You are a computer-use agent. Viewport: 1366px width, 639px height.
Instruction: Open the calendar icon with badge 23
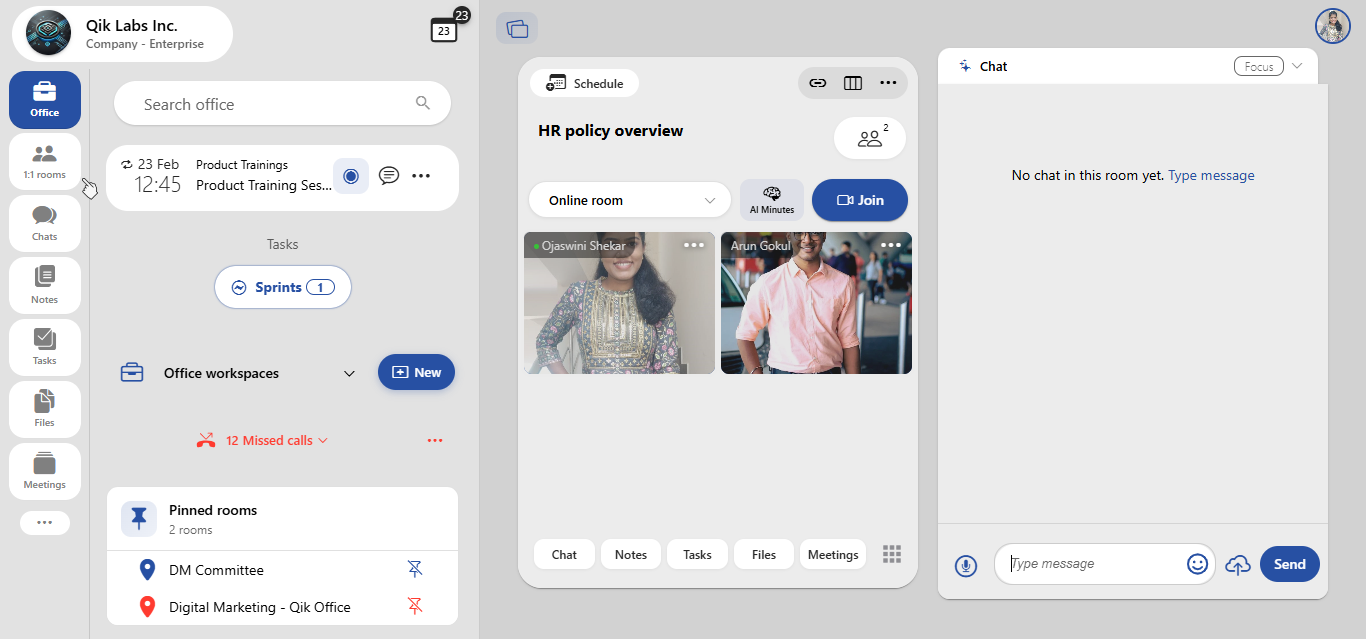coord(445,29)
